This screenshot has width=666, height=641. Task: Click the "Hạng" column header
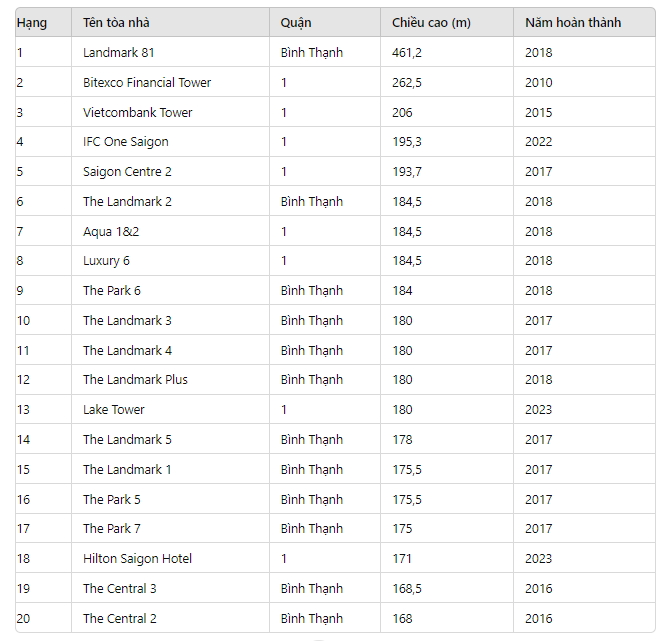32,22
